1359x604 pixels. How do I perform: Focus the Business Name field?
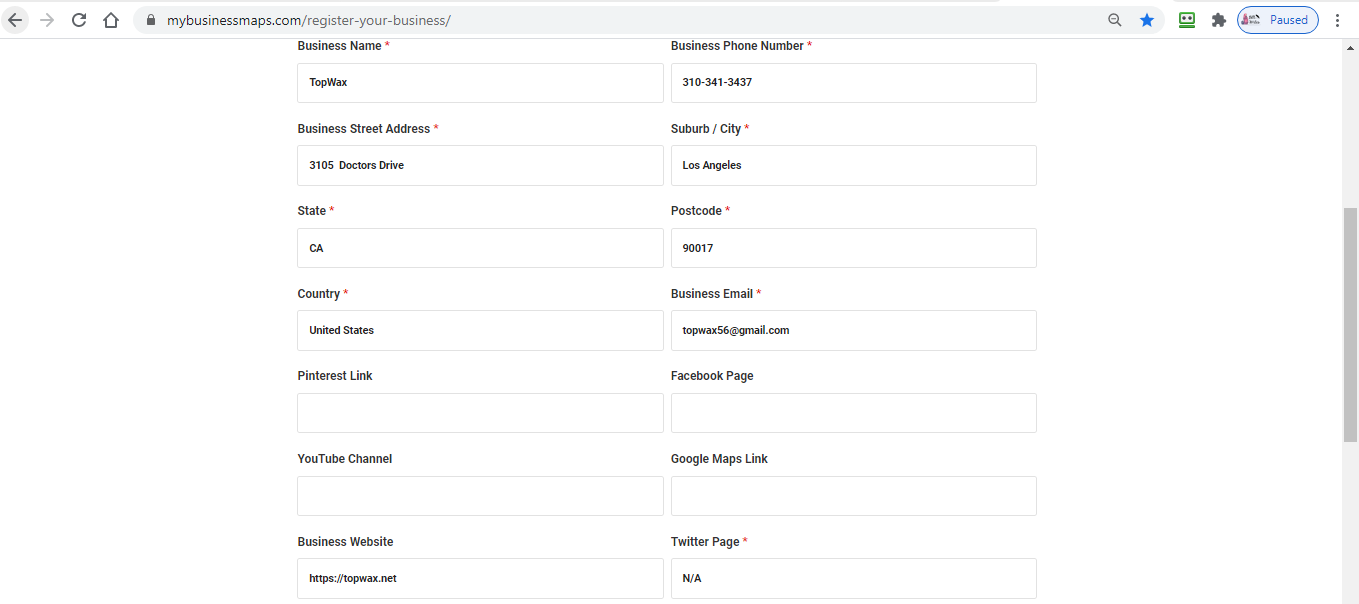point(480,83)
